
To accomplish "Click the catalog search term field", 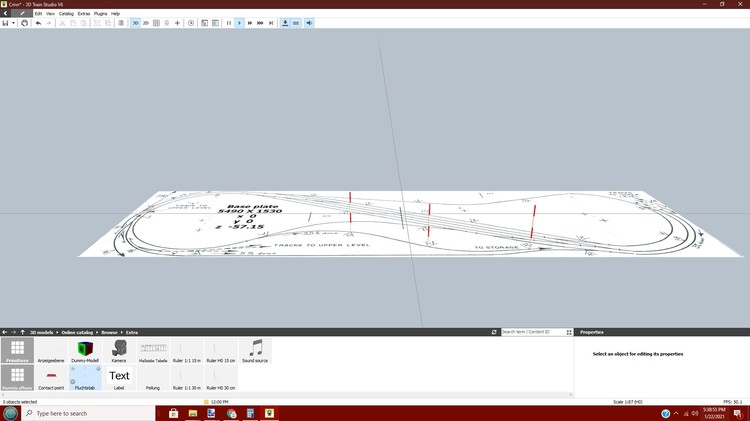I will [533, 332].
